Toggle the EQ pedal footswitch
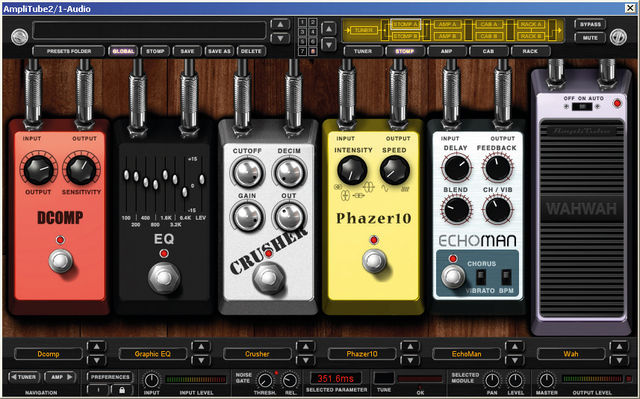The width and height of the screenshot is (640, 399). [x=164, y=278]
